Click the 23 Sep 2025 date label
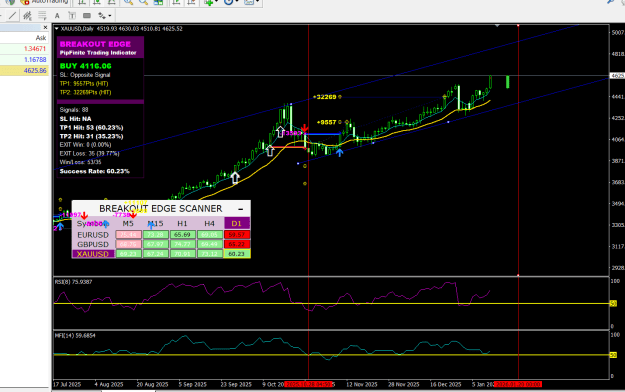This screenshot has width=625, height=392. [x=236, y=384]
